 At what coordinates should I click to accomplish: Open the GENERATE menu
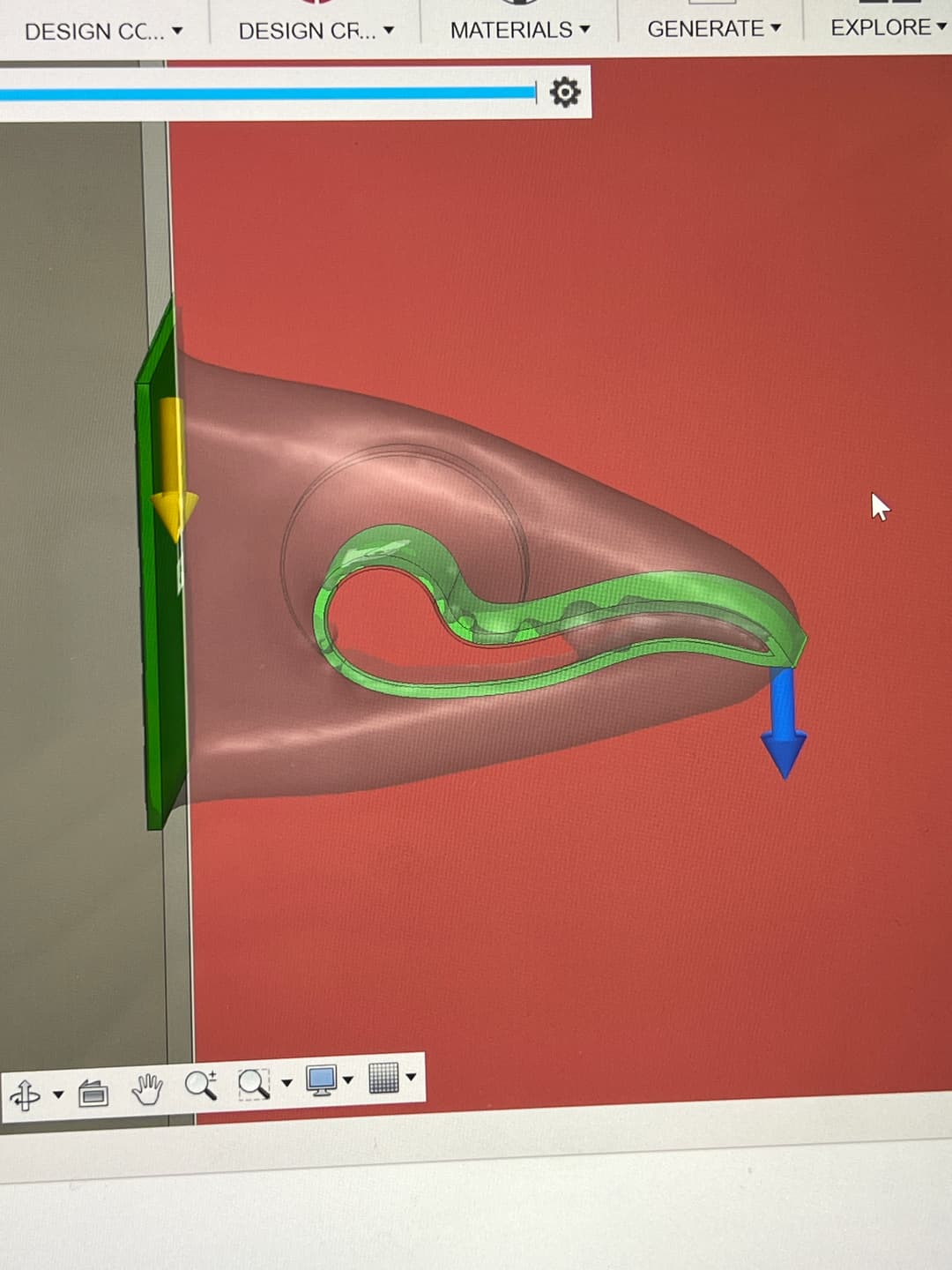tap(714, 29)
